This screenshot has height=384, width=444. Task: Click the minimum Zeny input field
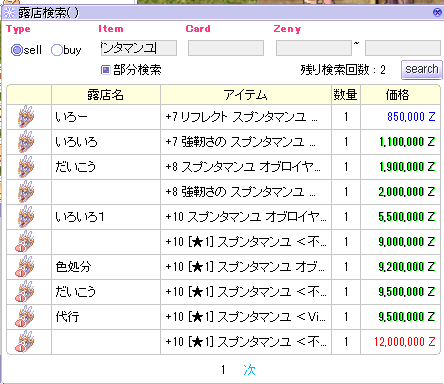point(314,48)
